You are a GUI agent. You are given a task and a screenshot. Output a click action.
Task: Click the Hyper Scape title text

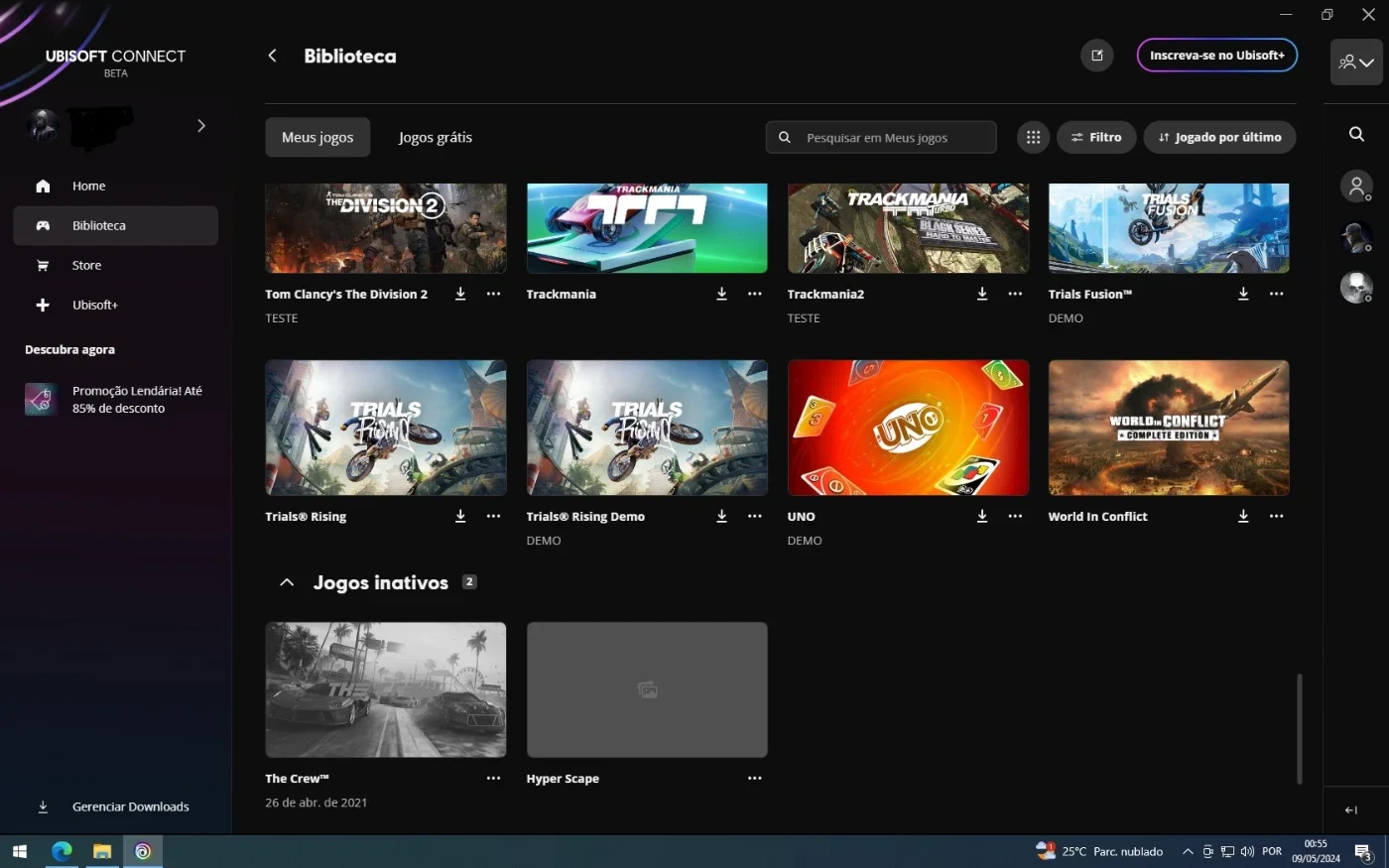(x=563, y=779)
